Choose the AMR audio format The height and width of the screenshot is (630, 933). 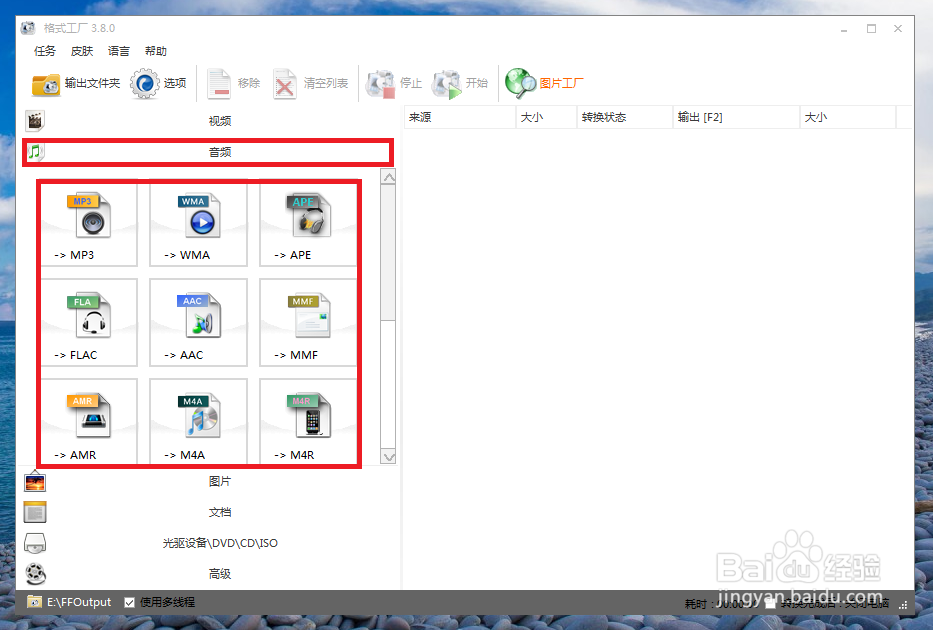click(88, 422)
